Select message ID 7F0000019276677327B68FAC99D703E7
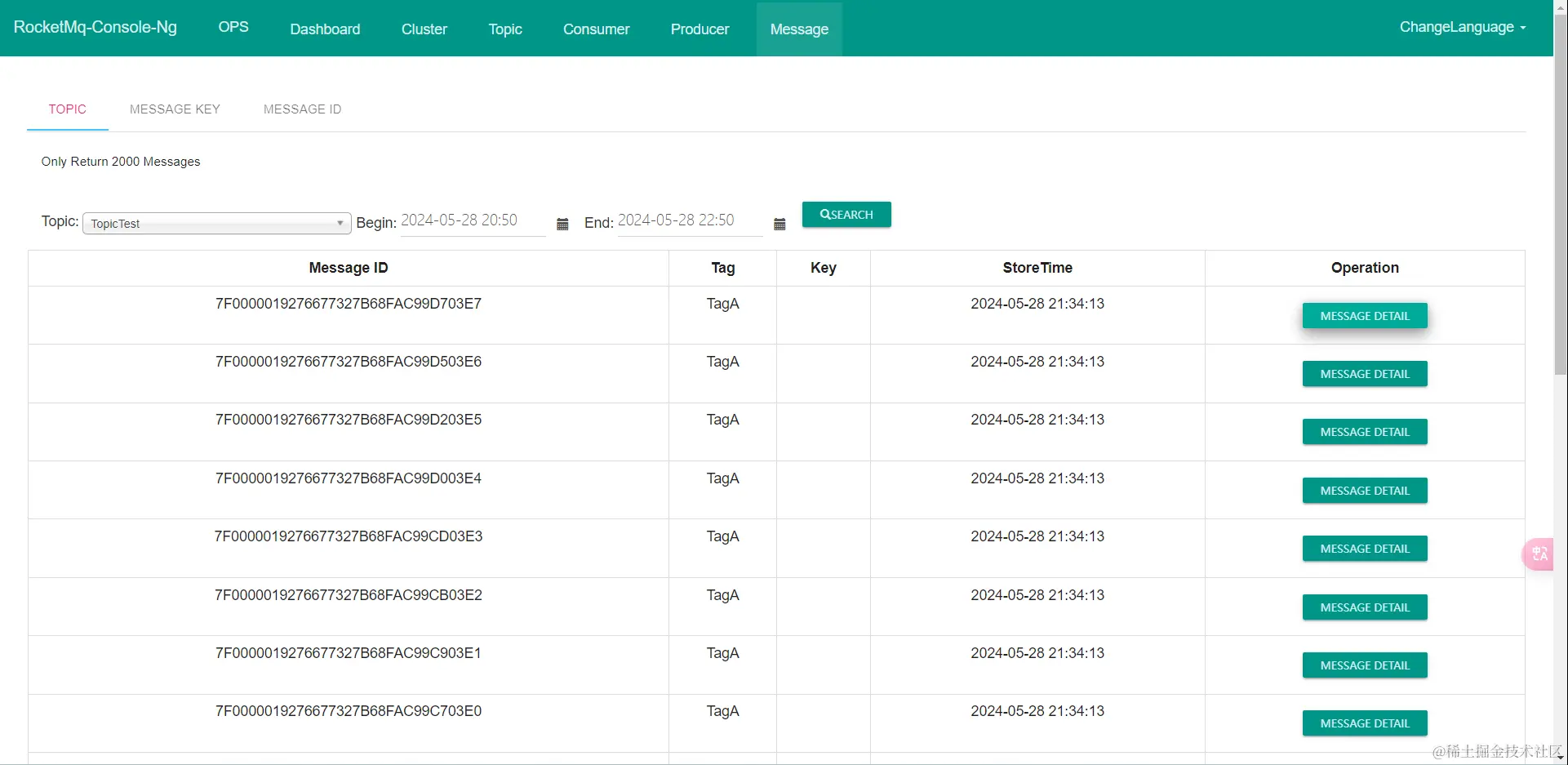Image resolution: width=1568 pixels, height=765 pixels. click(349, 304)
